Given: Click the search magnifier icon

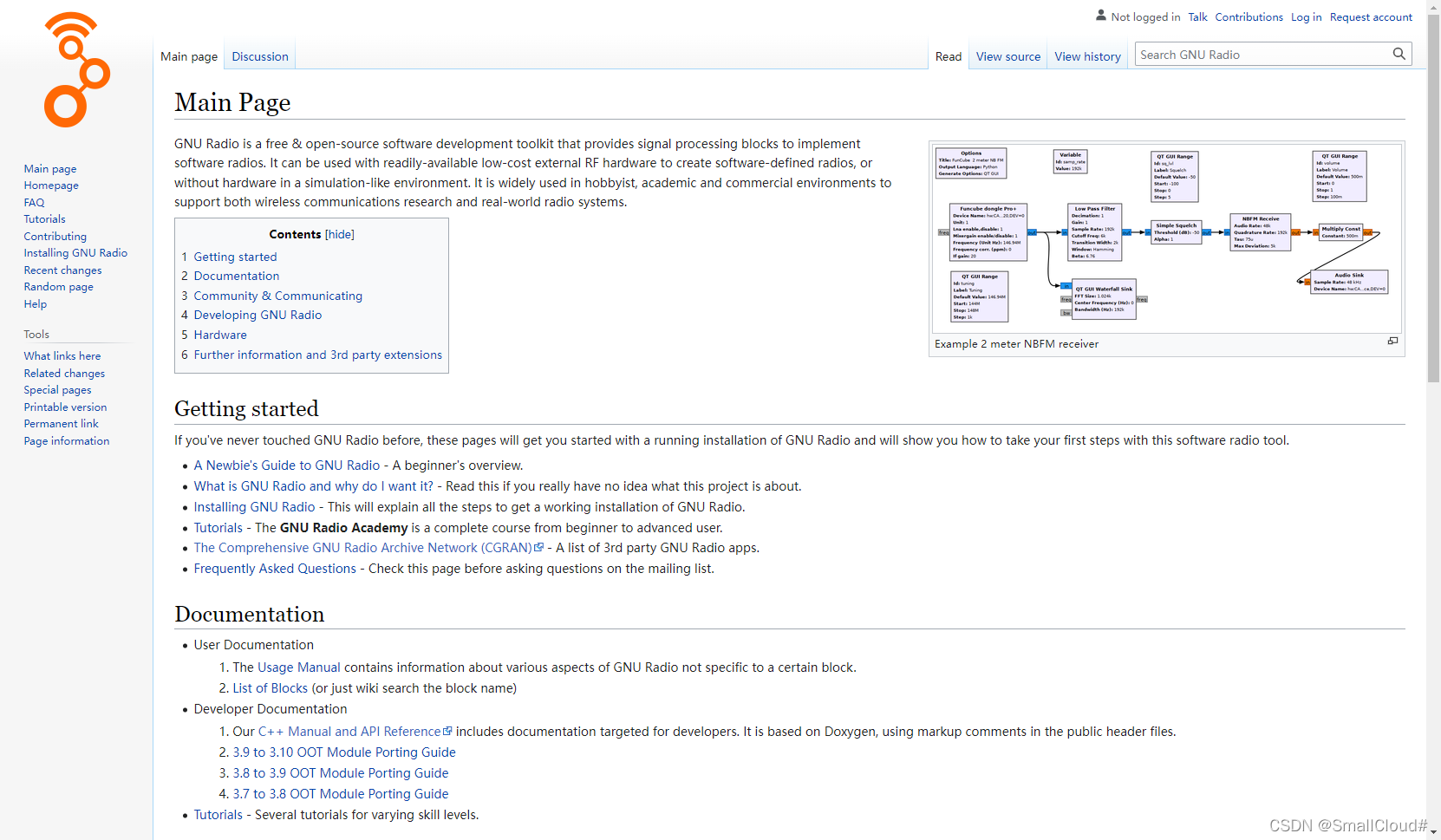Looking at the screenshot, I should (x=1399, y=54).
